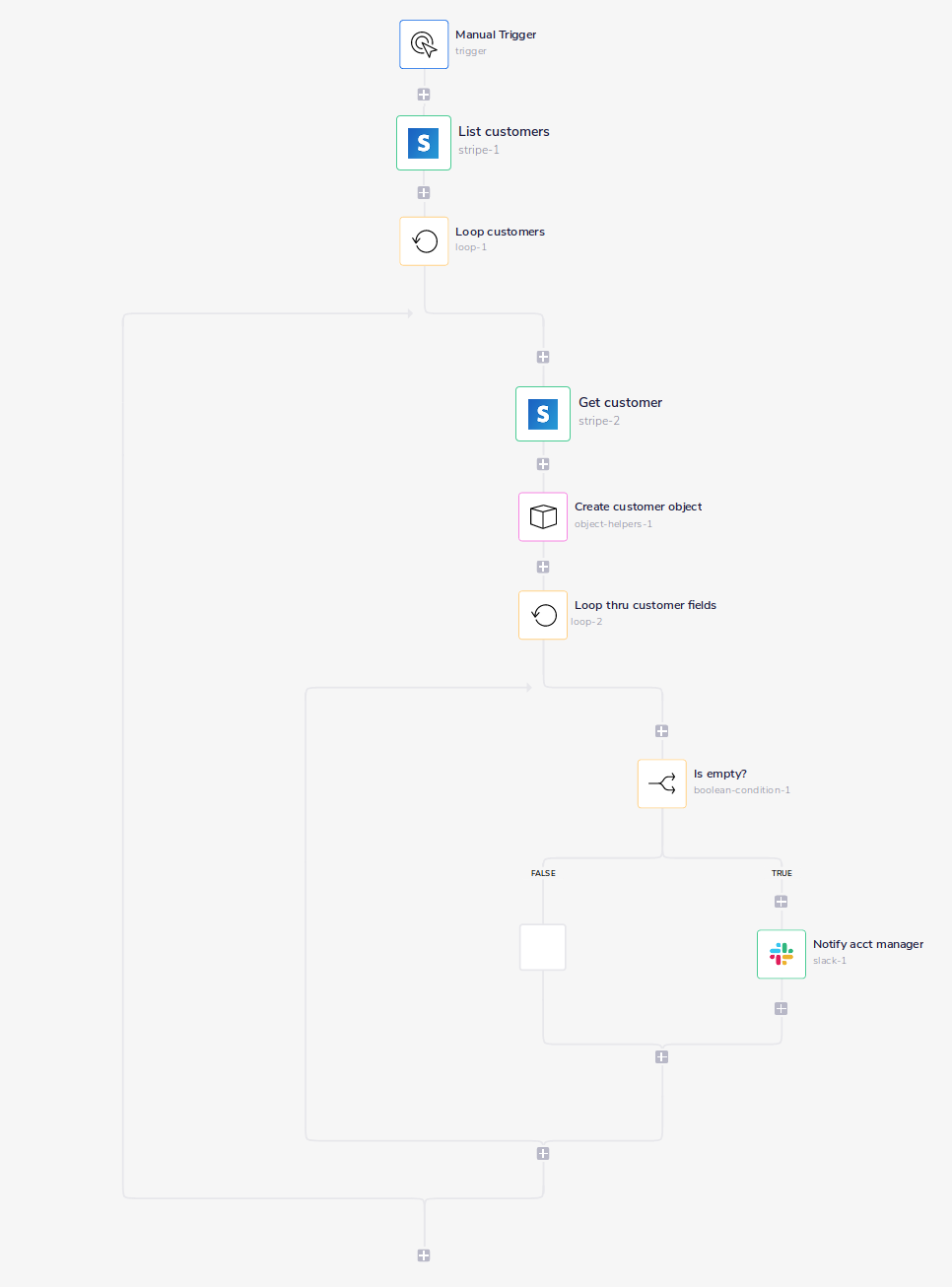Add a step below Create customer object
Viewport: 952px width, 1287px height.
click(x=543, y=566)
